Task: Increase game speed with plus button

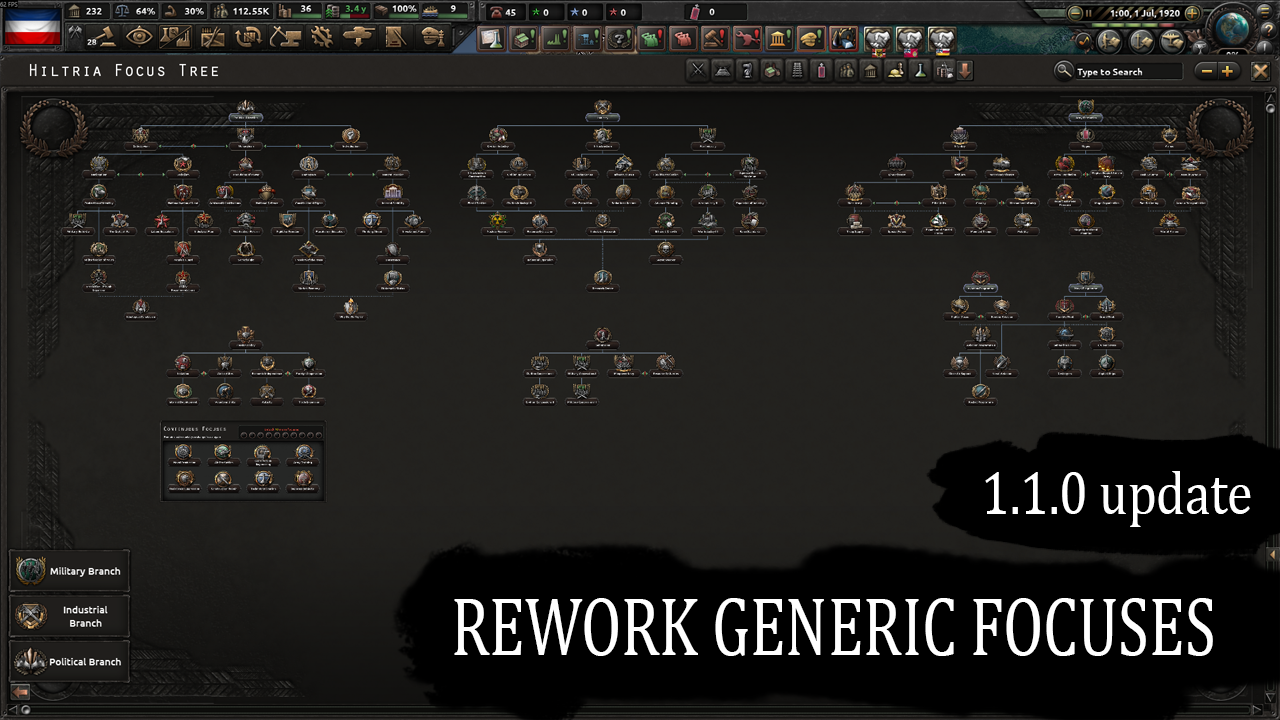Action: (1192, 13)
